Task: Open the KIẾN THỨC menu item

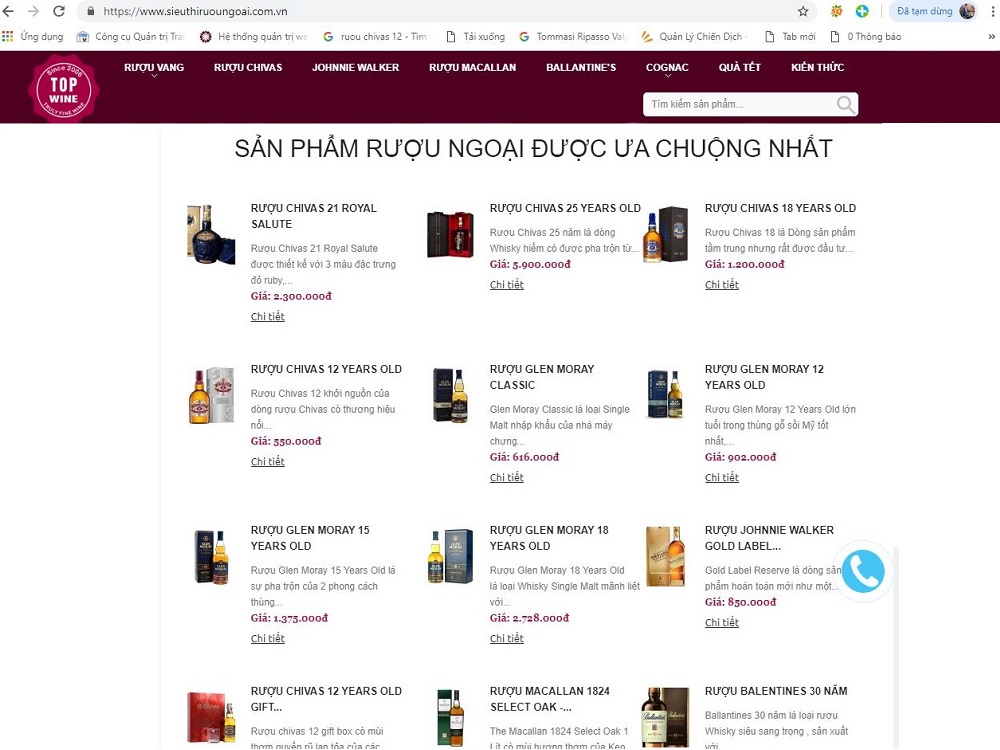Action: (818, 68)
